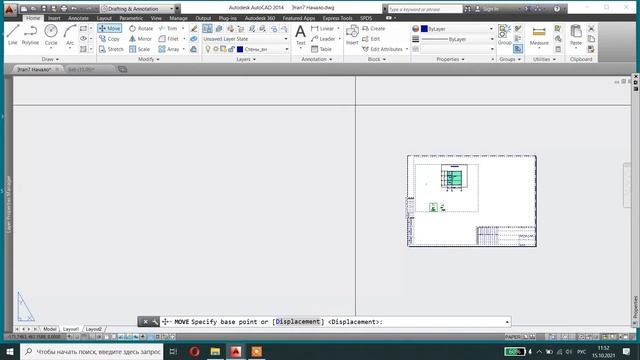Switch to the Insert ribbon tab

coord(54,18)
